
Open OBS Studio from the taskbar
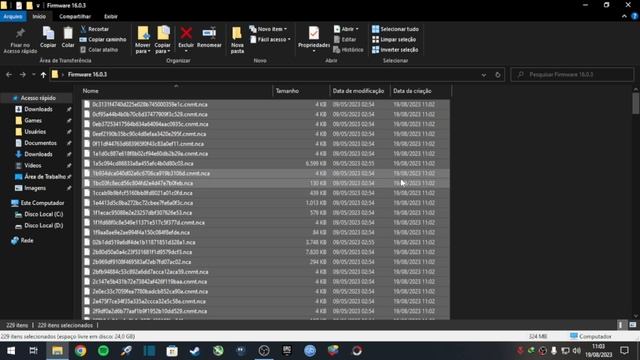[x=264, y=351]
